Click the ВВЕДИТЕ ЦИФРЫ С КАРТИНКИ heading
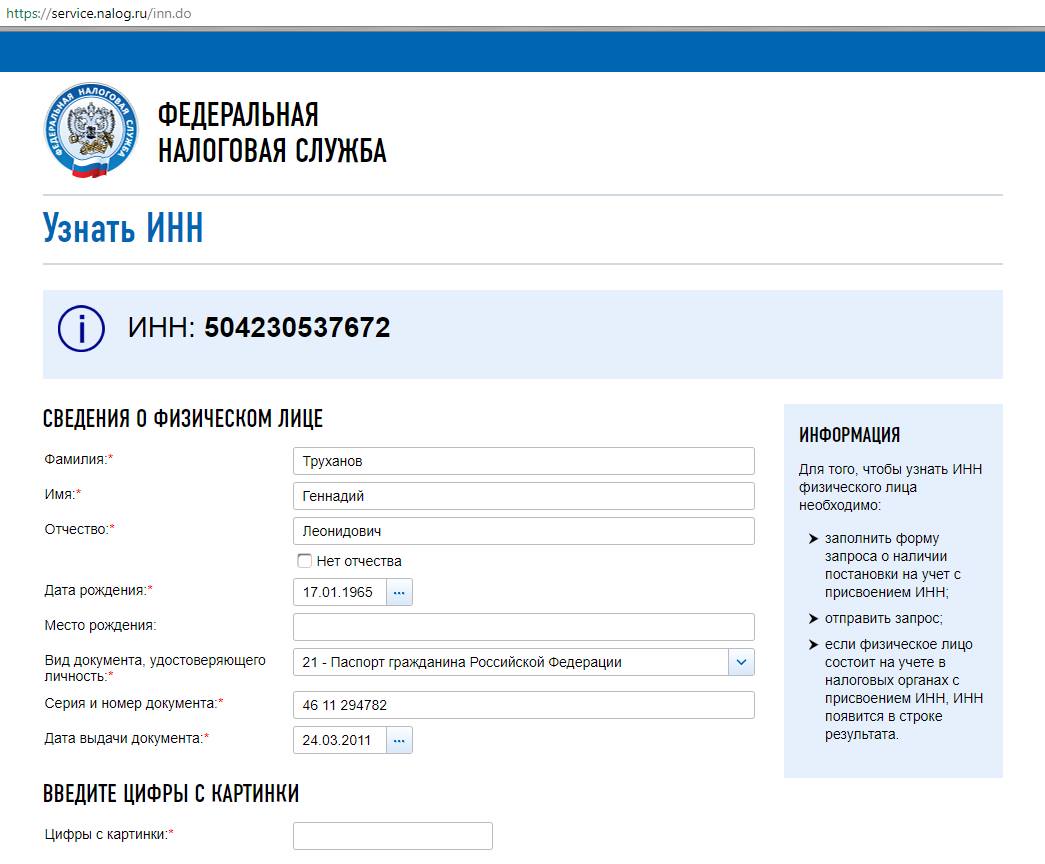The height and width of the screenshot is (864, 1045). [x=171, y=793]
